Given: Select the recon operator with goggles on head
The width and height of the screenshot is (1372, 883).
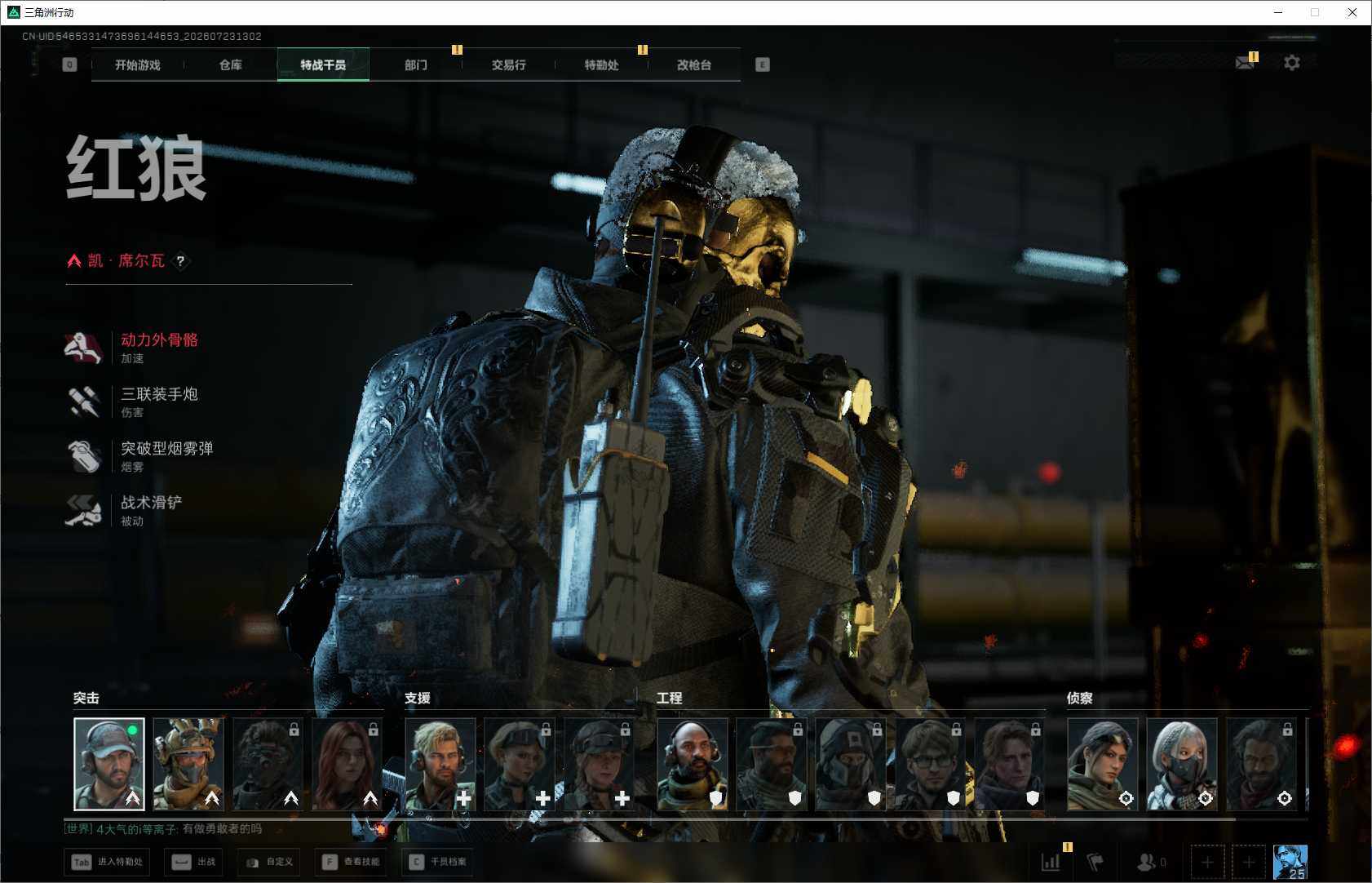Looking at the screenshot, I should (1103, 764).
